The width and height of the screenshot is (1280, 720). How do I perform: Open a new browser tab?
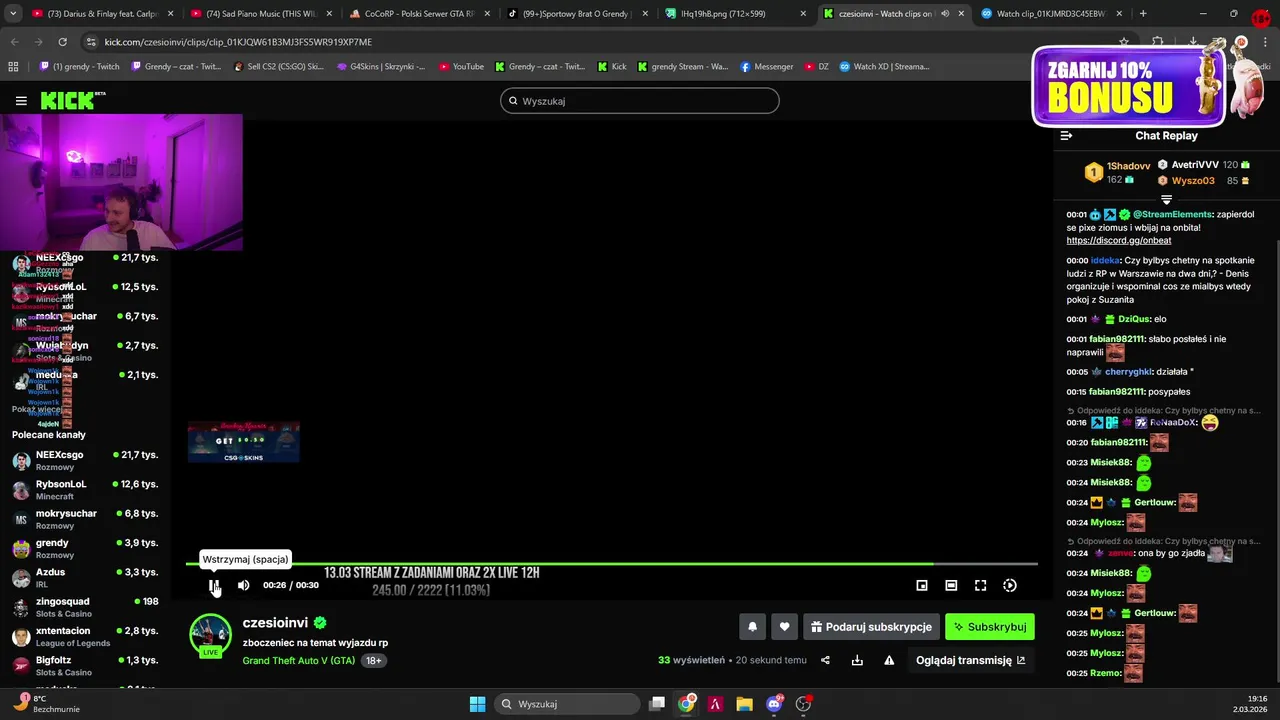(1143, 14)
